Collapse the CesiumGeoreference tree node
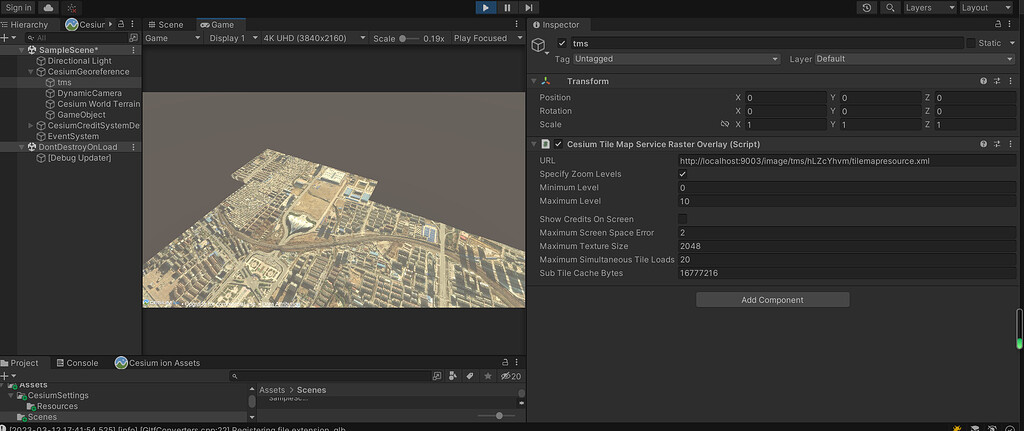This screenshot has height=431, width=1024. tap(30, 72)
